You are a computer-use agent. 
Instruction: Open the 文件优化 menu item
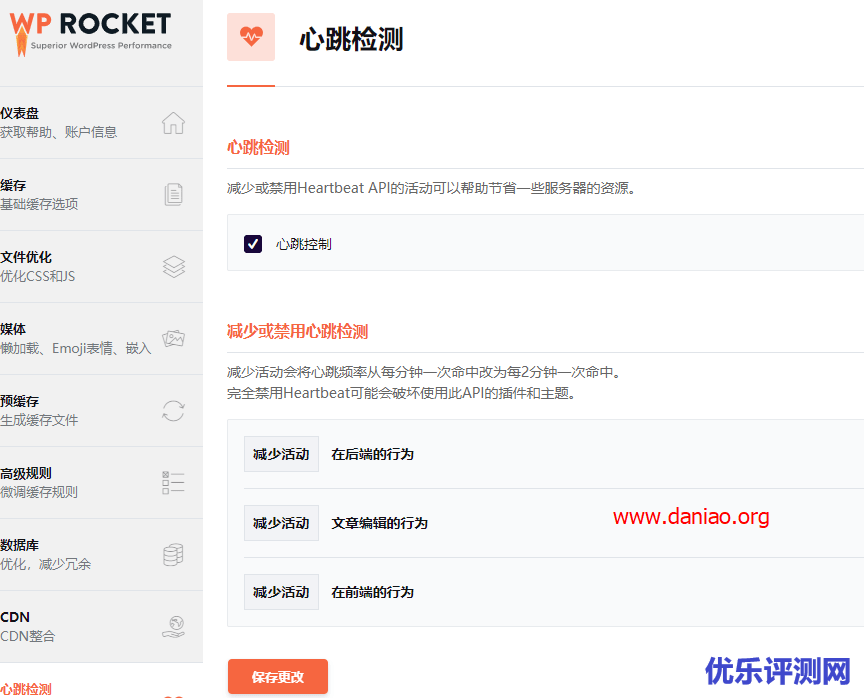[101, 267]
